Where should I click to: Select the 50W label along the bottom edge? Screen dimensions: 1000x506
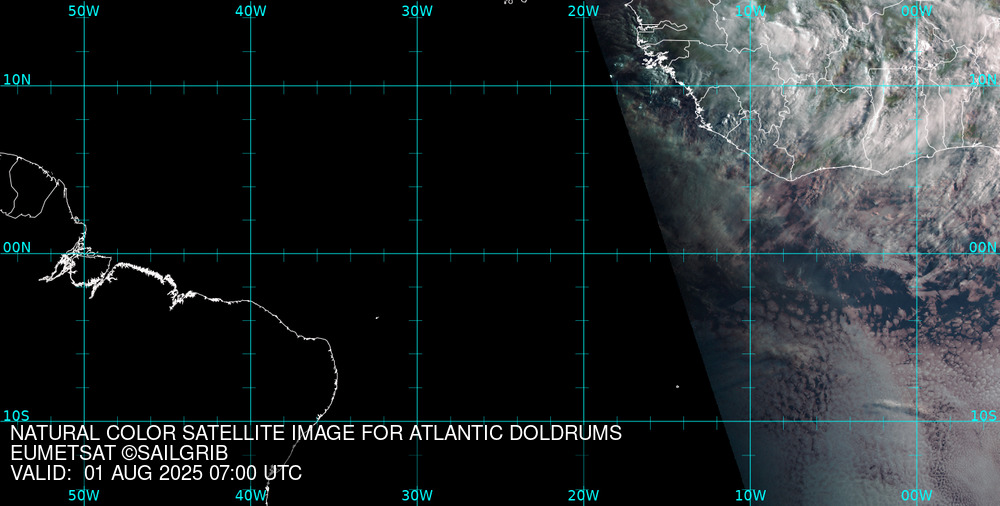pyautogui.click(x=84, y=496)
